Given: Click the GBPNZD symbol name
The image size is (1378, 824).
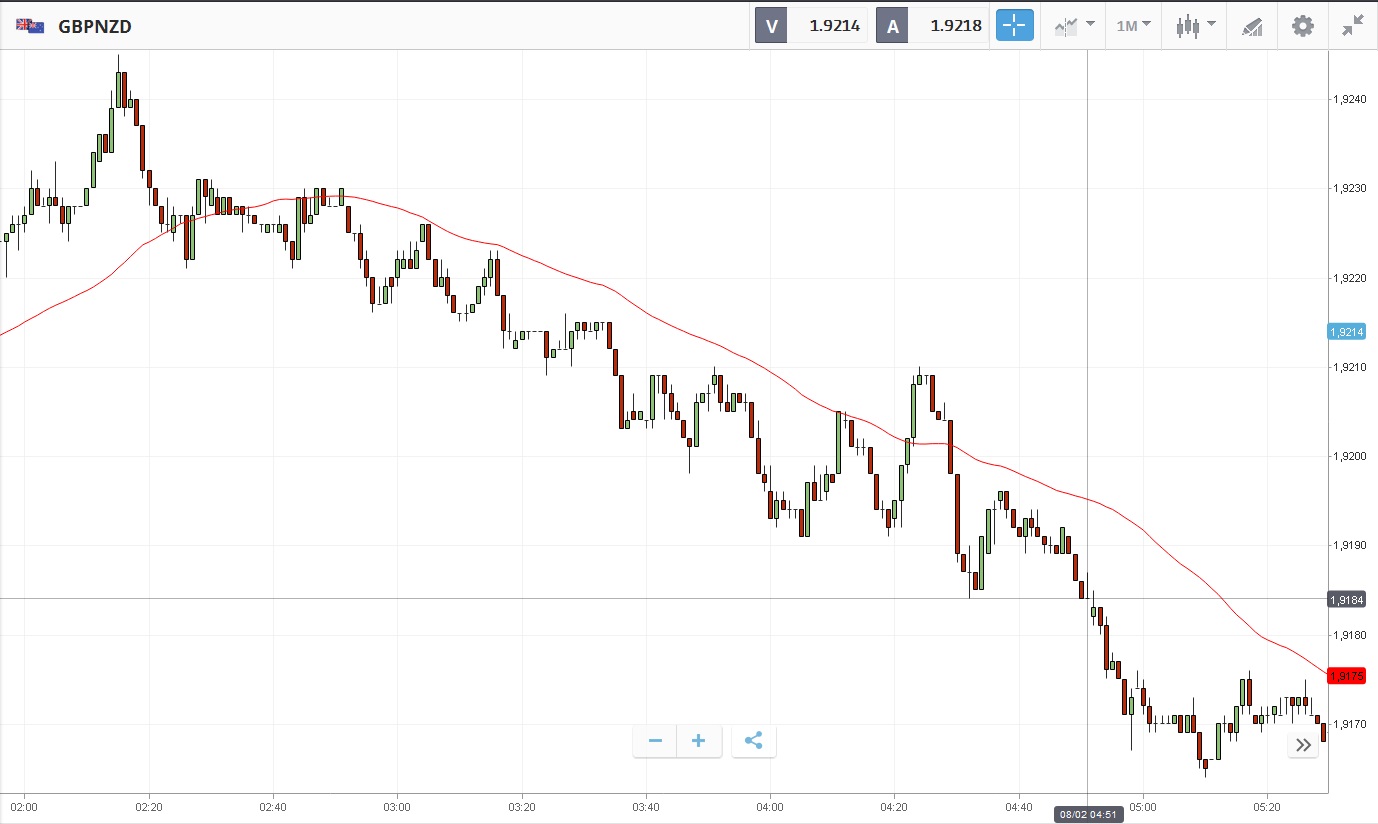Looking at the screenshot, I should [x=95, y=27].
